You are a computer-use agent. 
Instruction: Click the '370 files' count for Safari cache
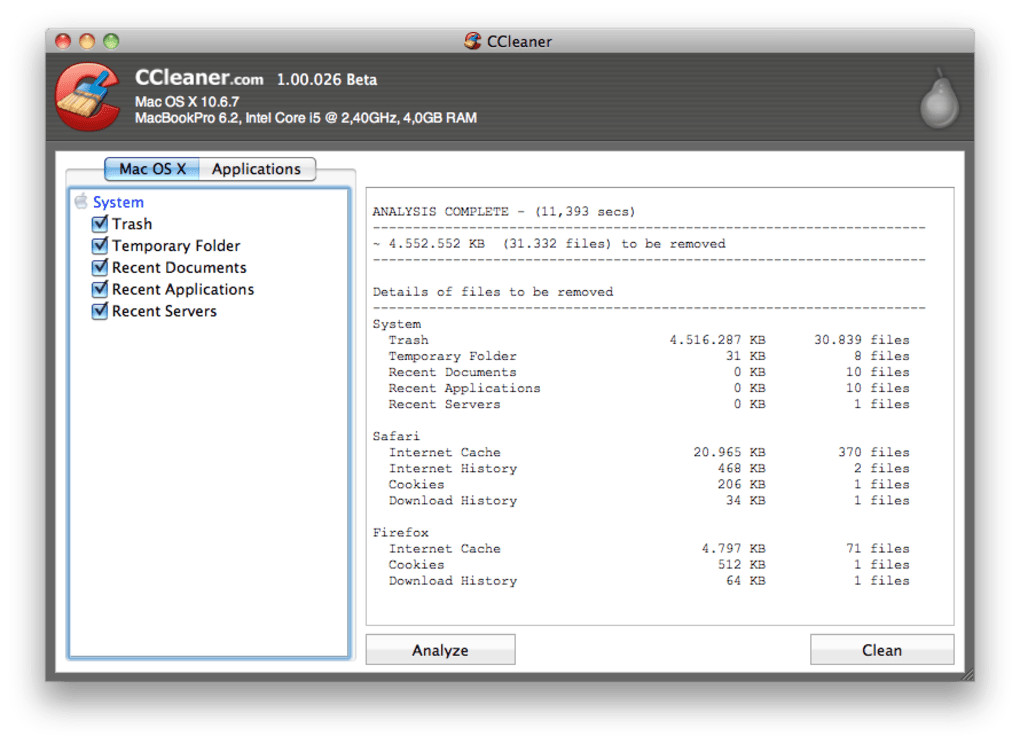874,453
